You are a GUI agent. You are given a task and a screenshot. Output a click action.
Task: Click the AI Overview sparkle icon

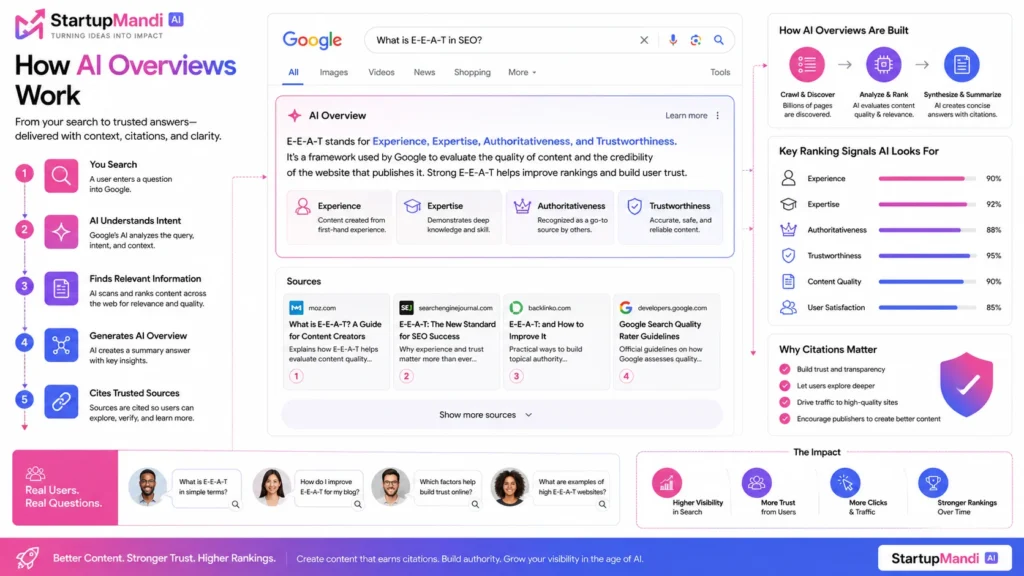click(295, 116)
